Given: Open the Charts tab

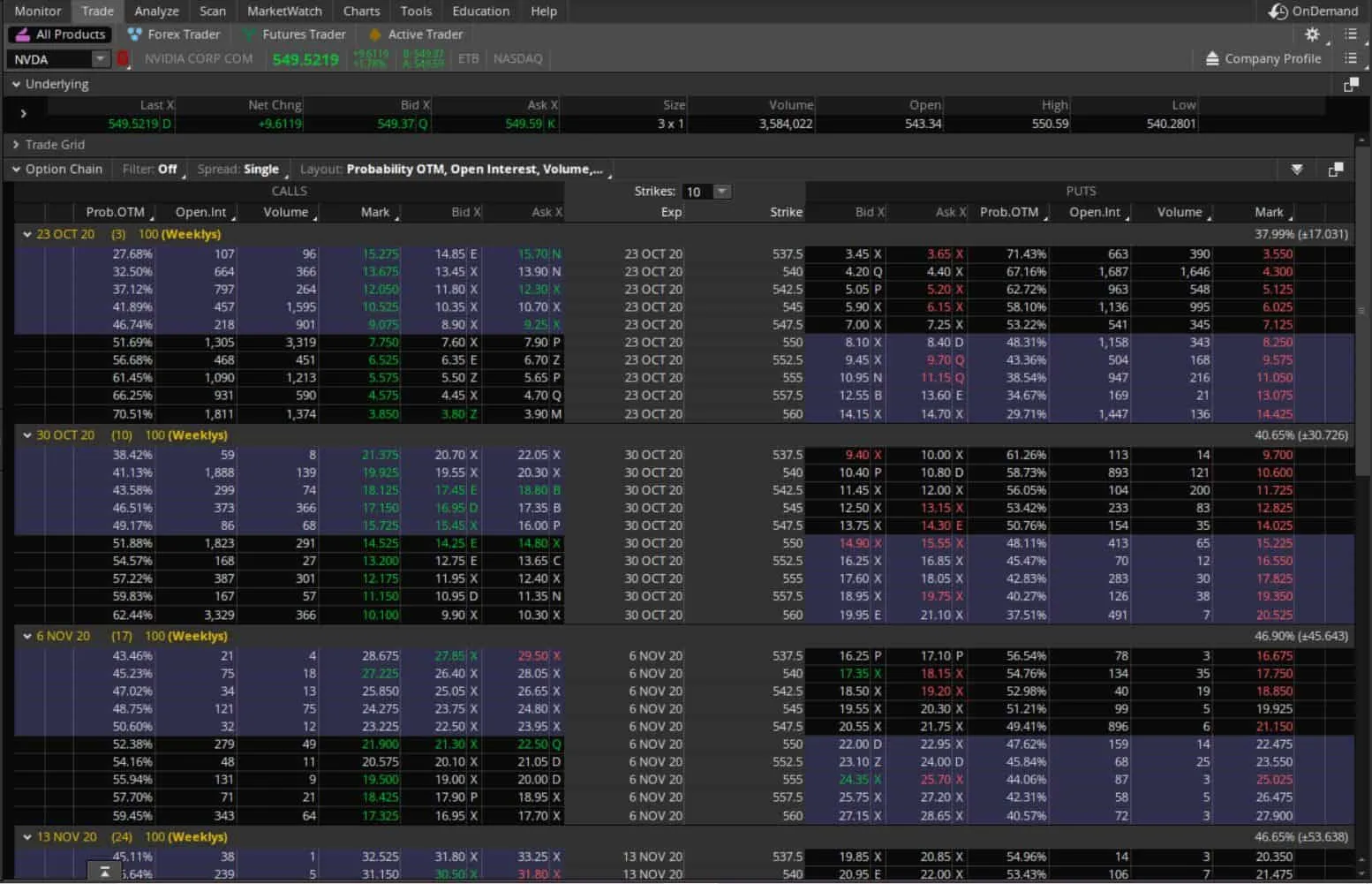Looking at the screenshot, I should [361, 11].
